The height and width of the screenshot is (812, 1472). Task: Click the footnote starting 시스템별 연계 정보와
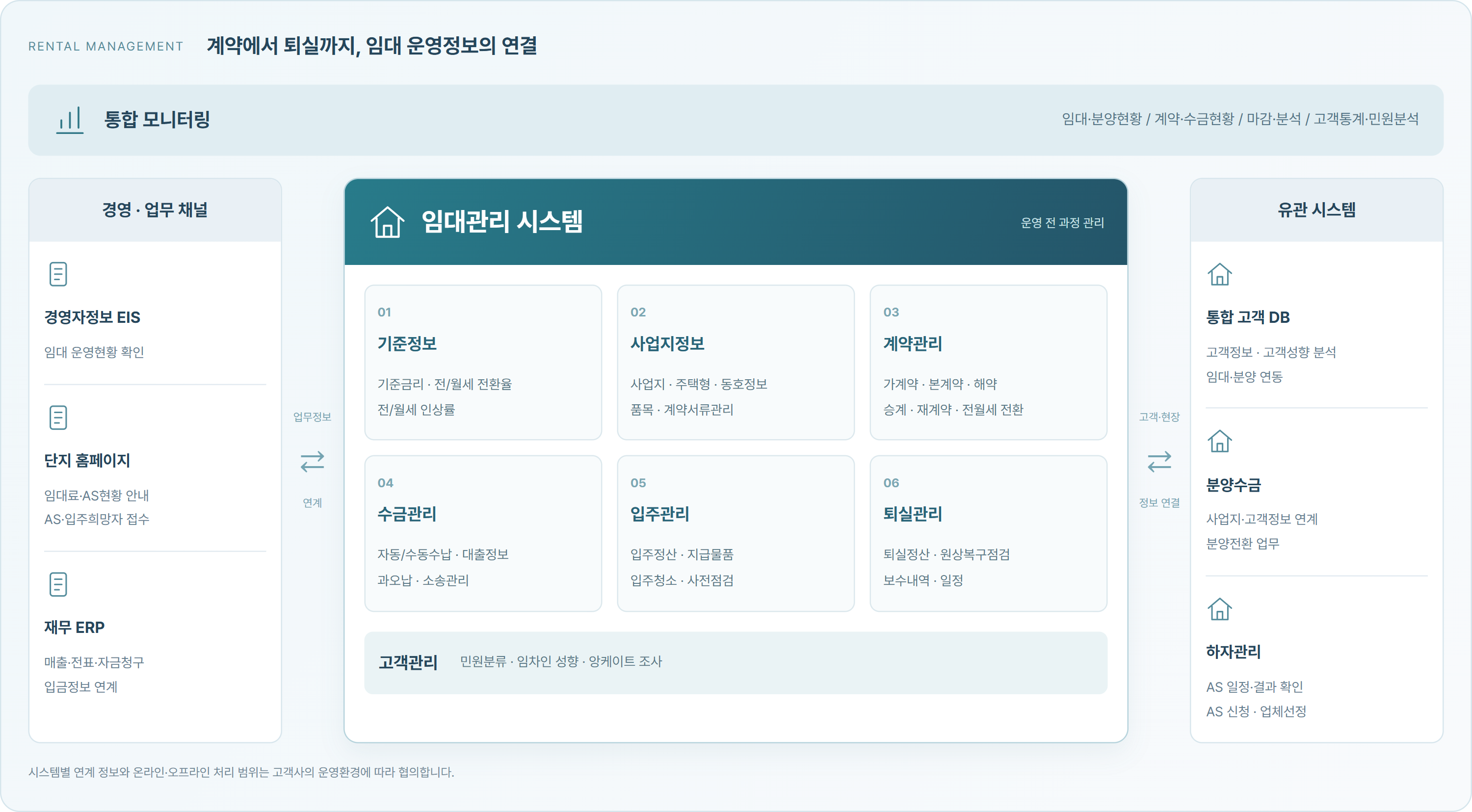(x=241, y=772)
